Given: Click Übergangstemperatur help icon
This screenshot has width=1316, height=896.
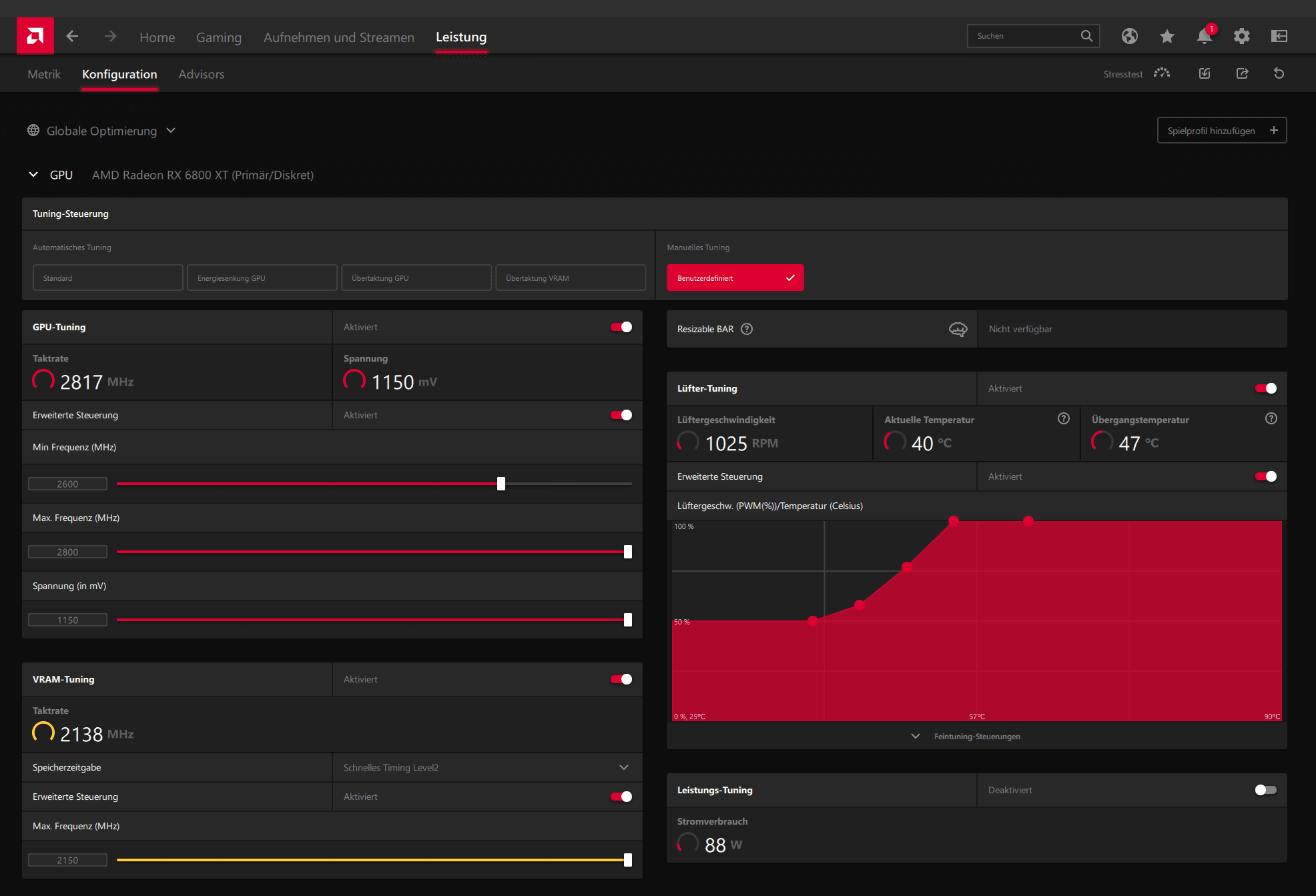Looking at the screenshot, I should pyautogui.click(x=1271, y=418).
